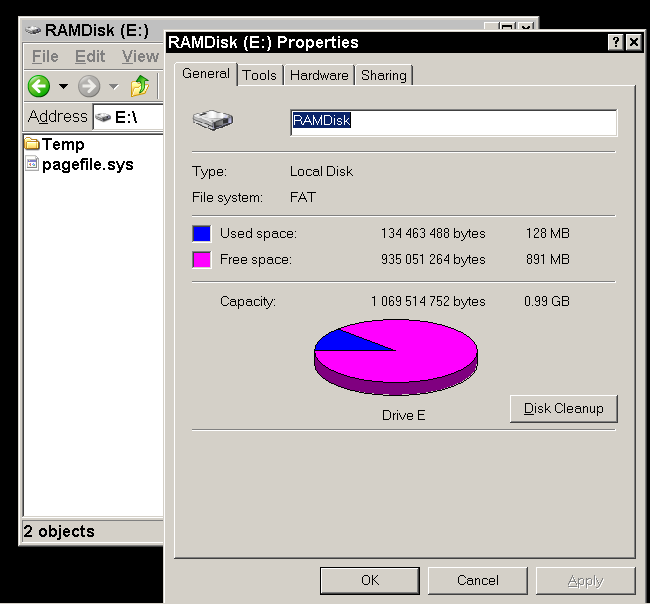Screen dimensions: 650x605
Task: Click the disabled Apply button
Action: tap(585, 581)
